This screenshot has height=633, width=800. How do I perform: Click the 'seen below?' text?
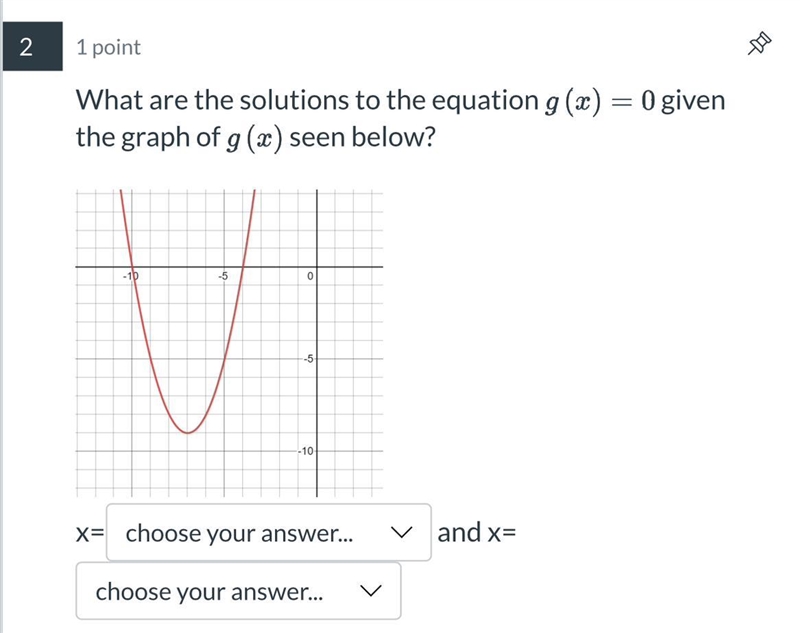click(362, 137)
